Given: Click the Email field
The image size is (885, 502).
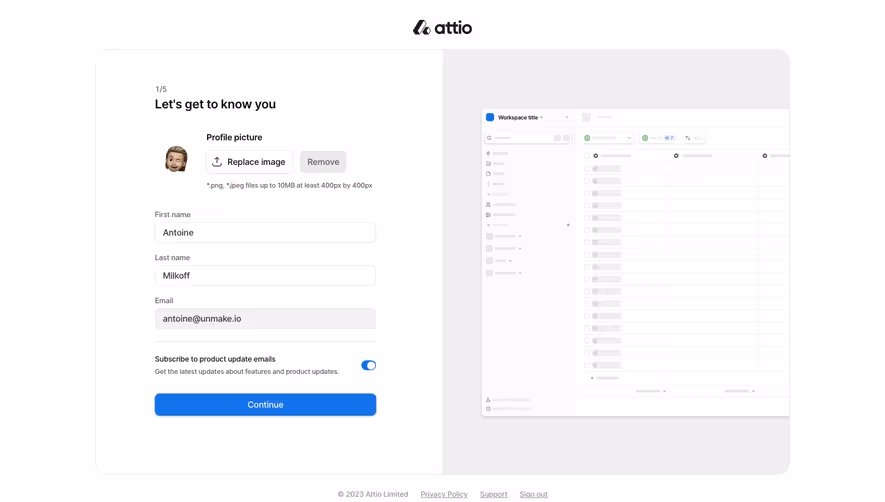Looking at the screenshot, I should click(265, 318).
